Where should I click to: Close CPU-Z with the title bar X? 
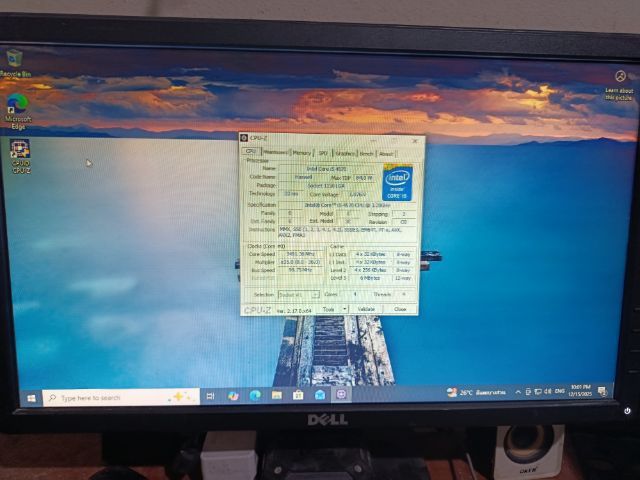tap(415, 141)
